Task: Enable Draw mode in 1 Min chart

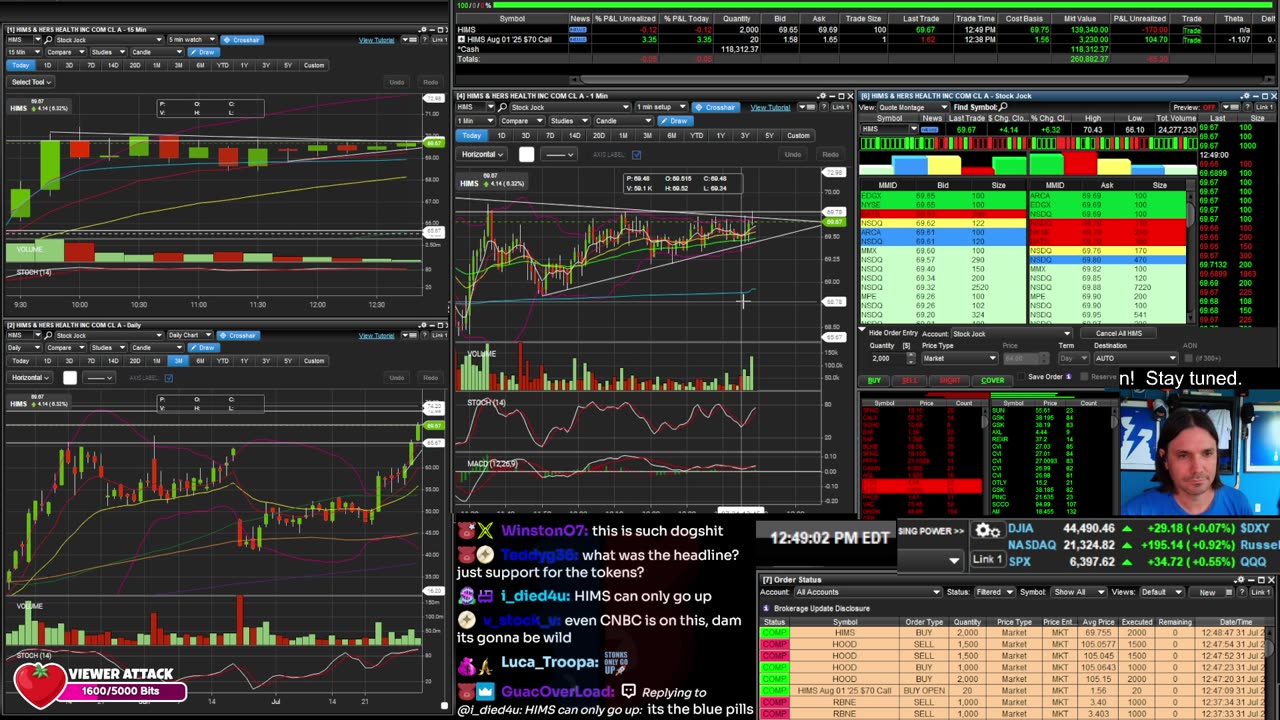Action: [675, 121]
